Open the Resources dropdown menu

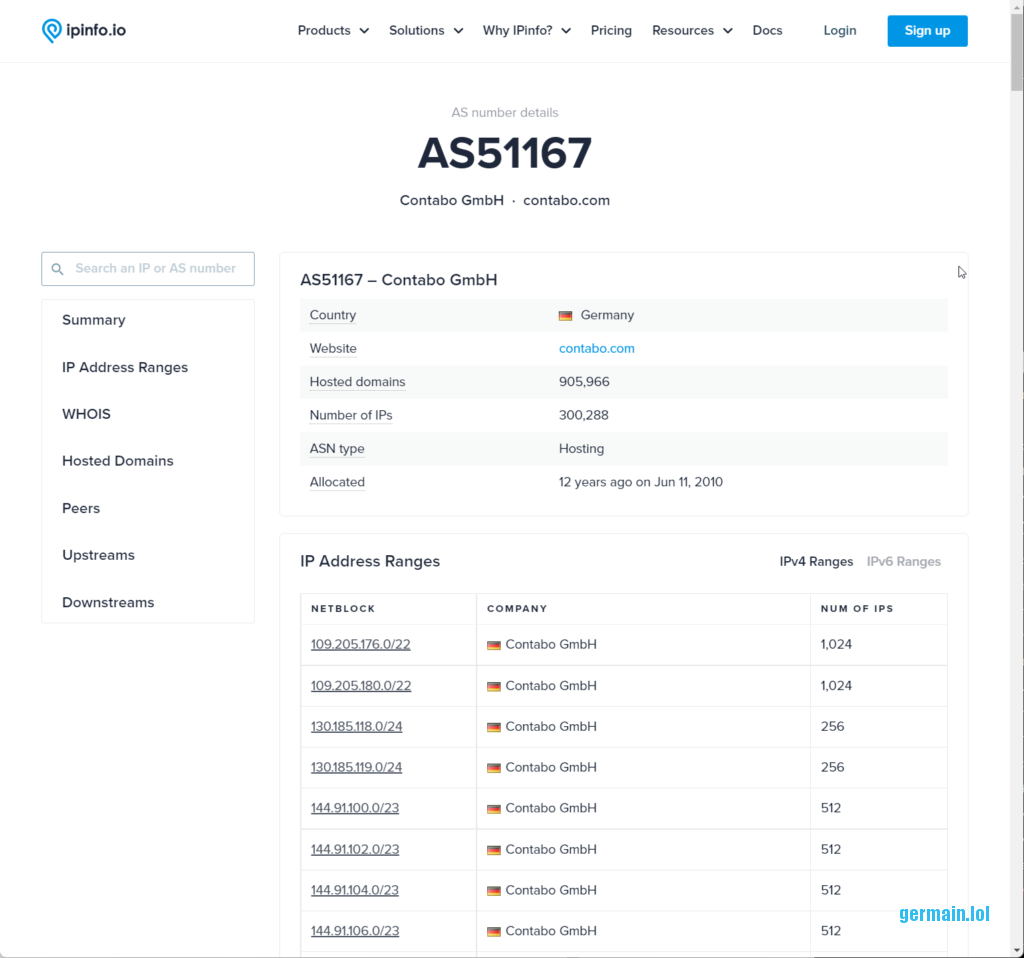click(x=692, y=31)
